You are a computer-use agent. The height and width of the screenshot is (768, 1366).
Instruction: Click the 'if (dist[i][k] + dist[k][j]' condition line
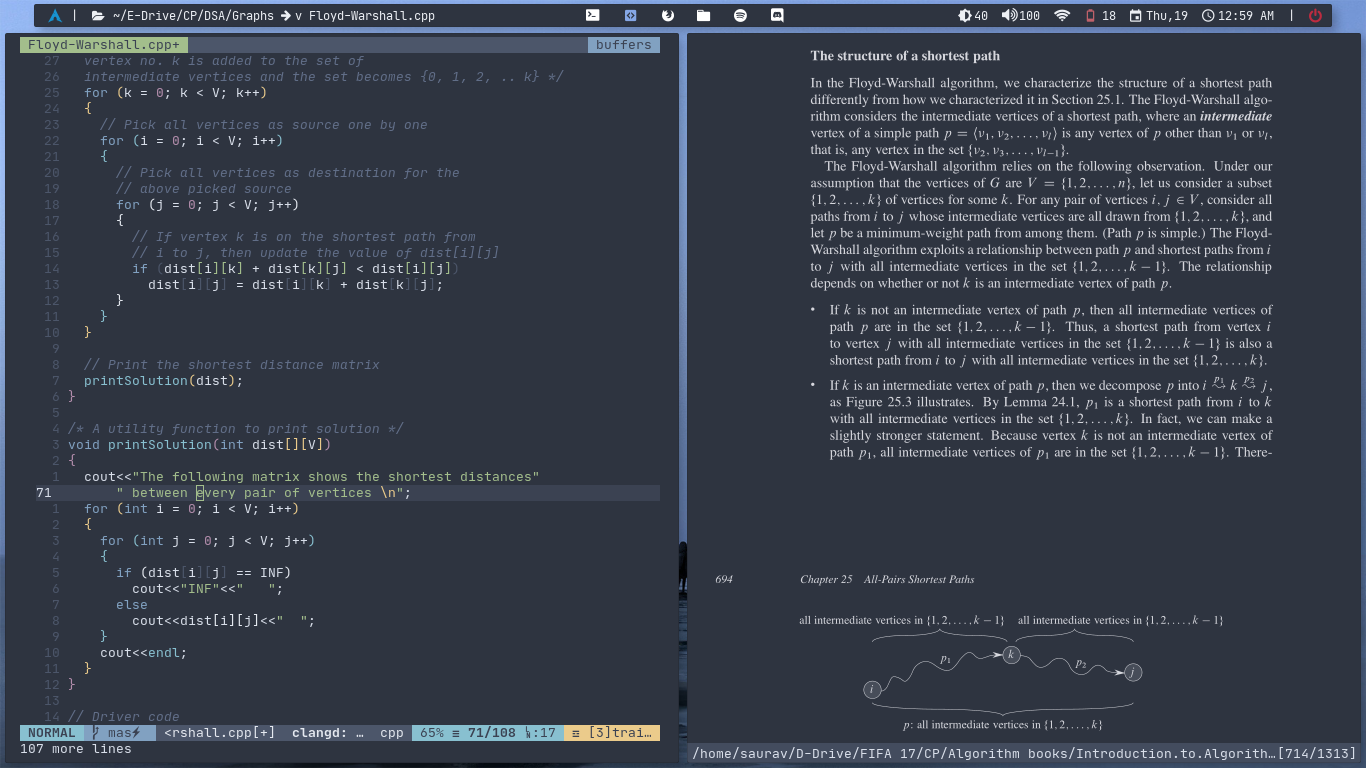pos(295,269)
